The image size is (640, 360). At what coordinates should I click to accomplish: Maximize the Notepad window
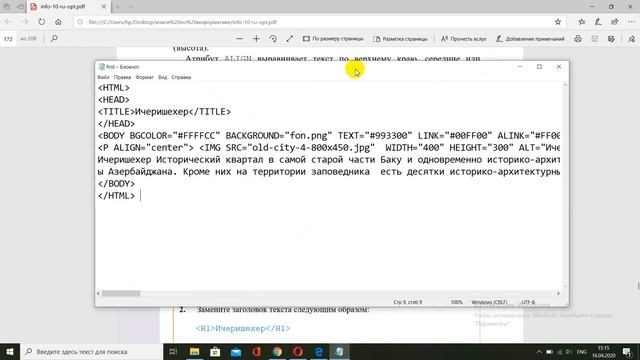pyautogui.click(x=539, y=67)
